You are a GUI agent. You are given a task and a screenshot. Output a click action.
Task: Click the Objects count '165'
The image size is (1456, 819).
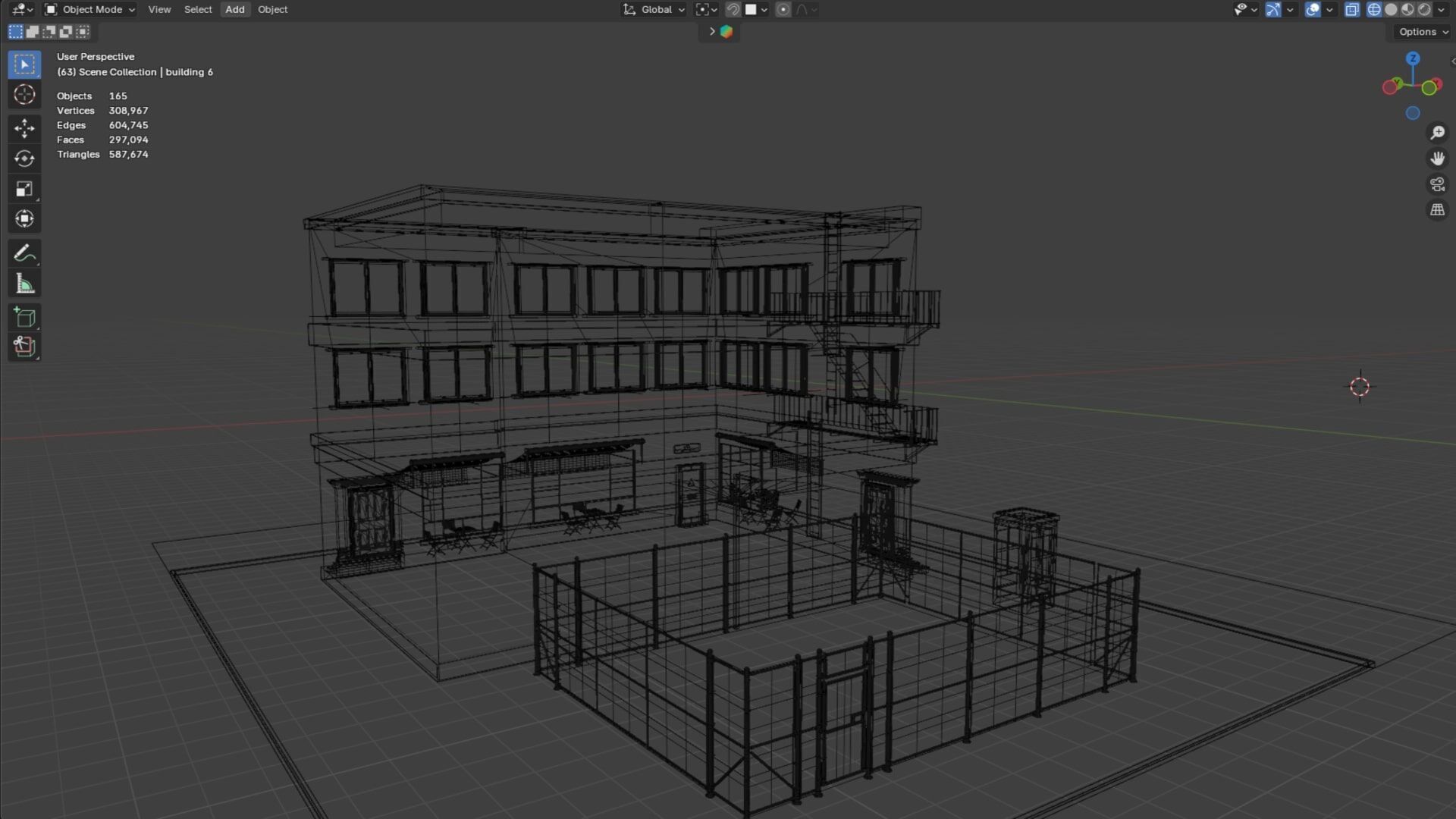118,96
